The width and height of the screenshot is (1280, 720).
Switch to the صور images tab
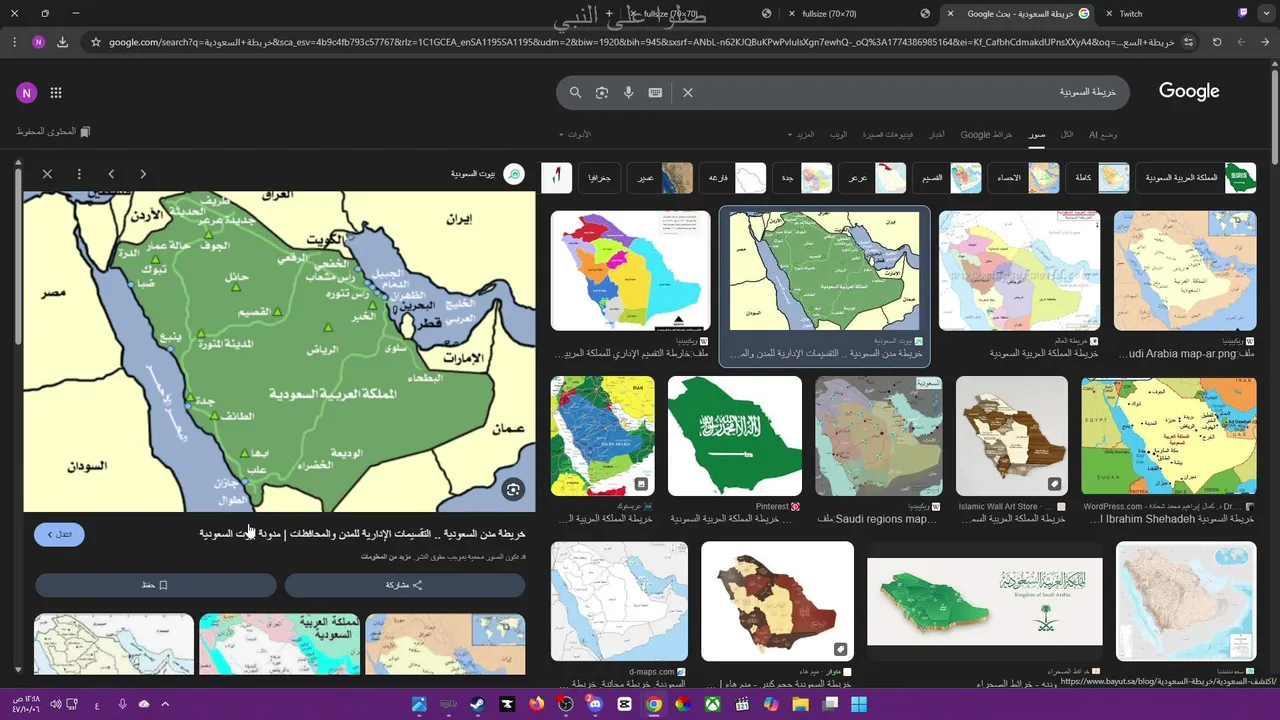[x=1038, y=134]
